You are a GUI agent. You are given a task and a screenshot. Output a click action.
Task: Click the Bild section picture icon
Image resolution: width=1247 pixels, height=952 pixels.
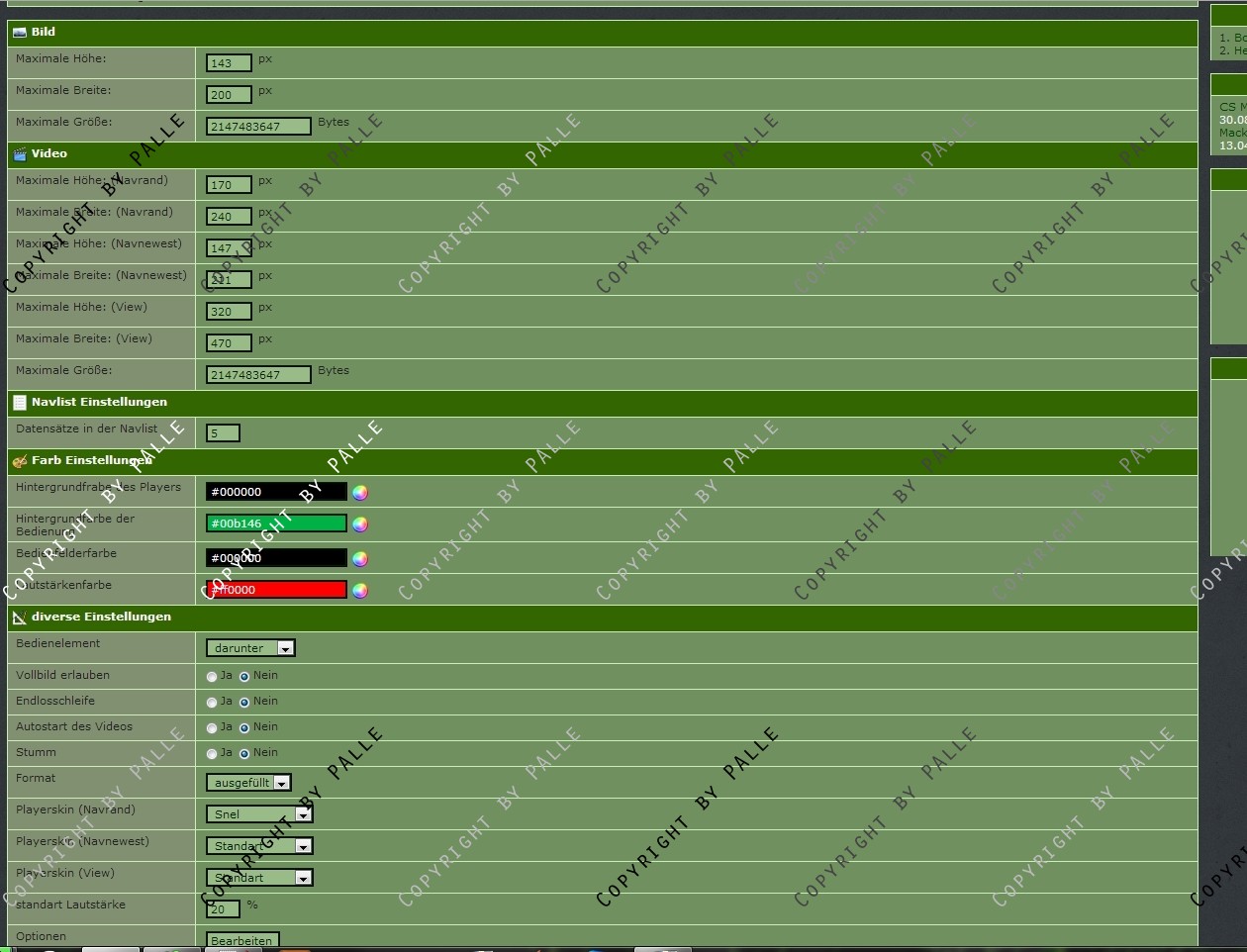tap(19, 33)
